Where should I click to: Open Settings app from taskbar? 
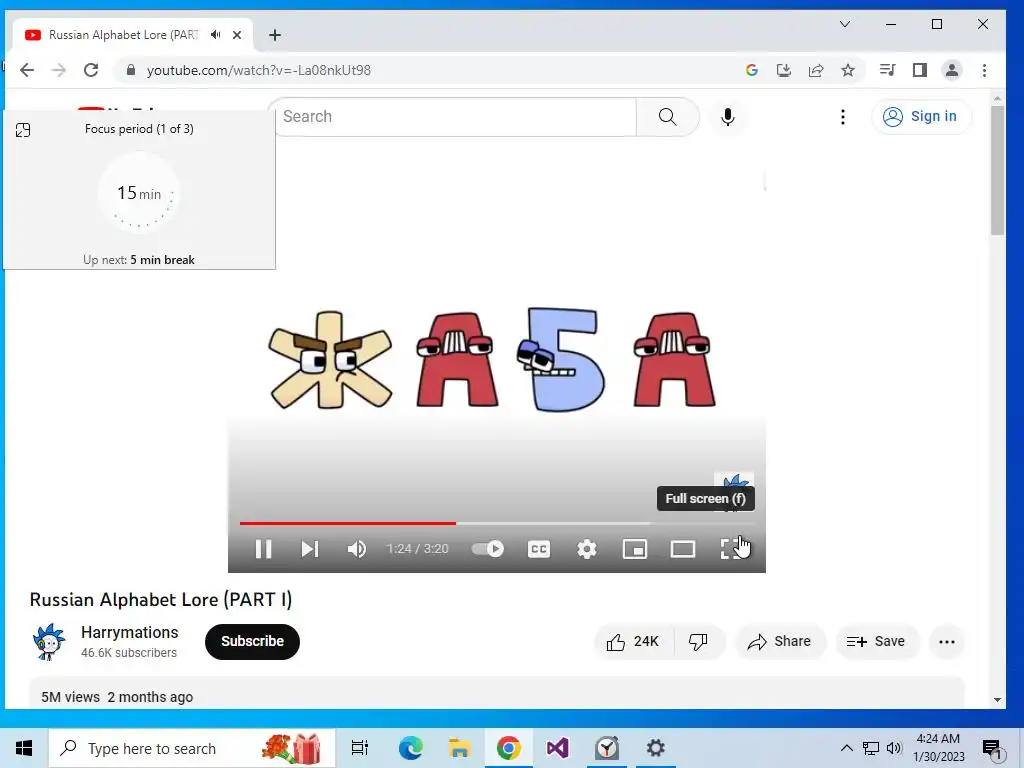pyautogui.click(x=656, y=748)
